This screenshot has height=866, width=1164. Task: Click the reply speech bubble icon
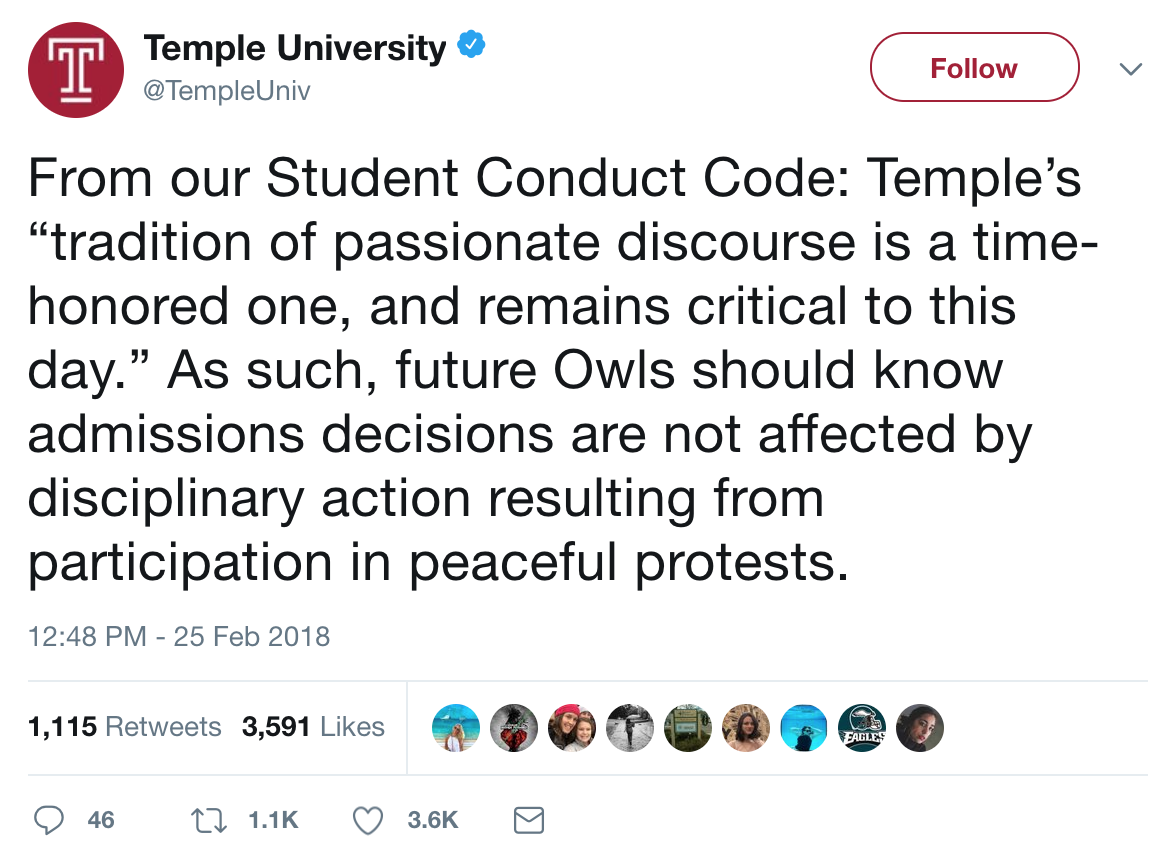pos(49,820)
